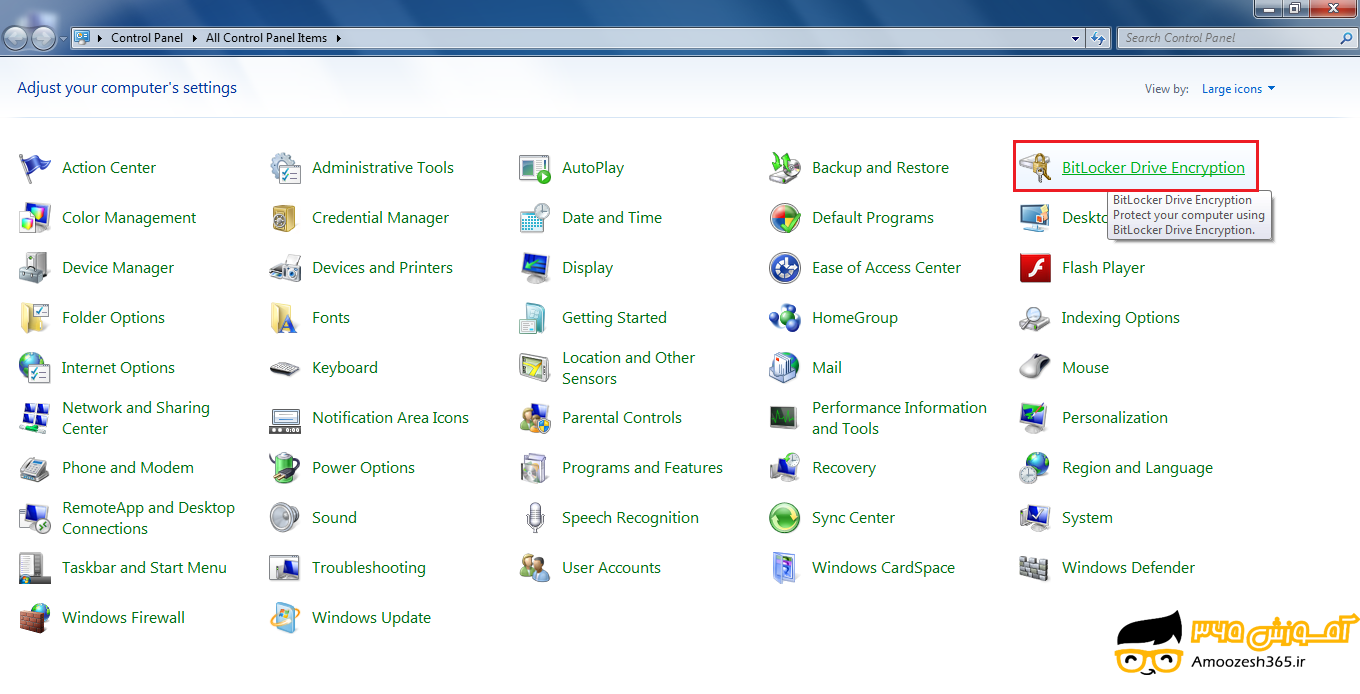Open Taskbar and Start Menu link
Image resolution: width=1360 pixels, height=694 pixels.
pos(144,568)
